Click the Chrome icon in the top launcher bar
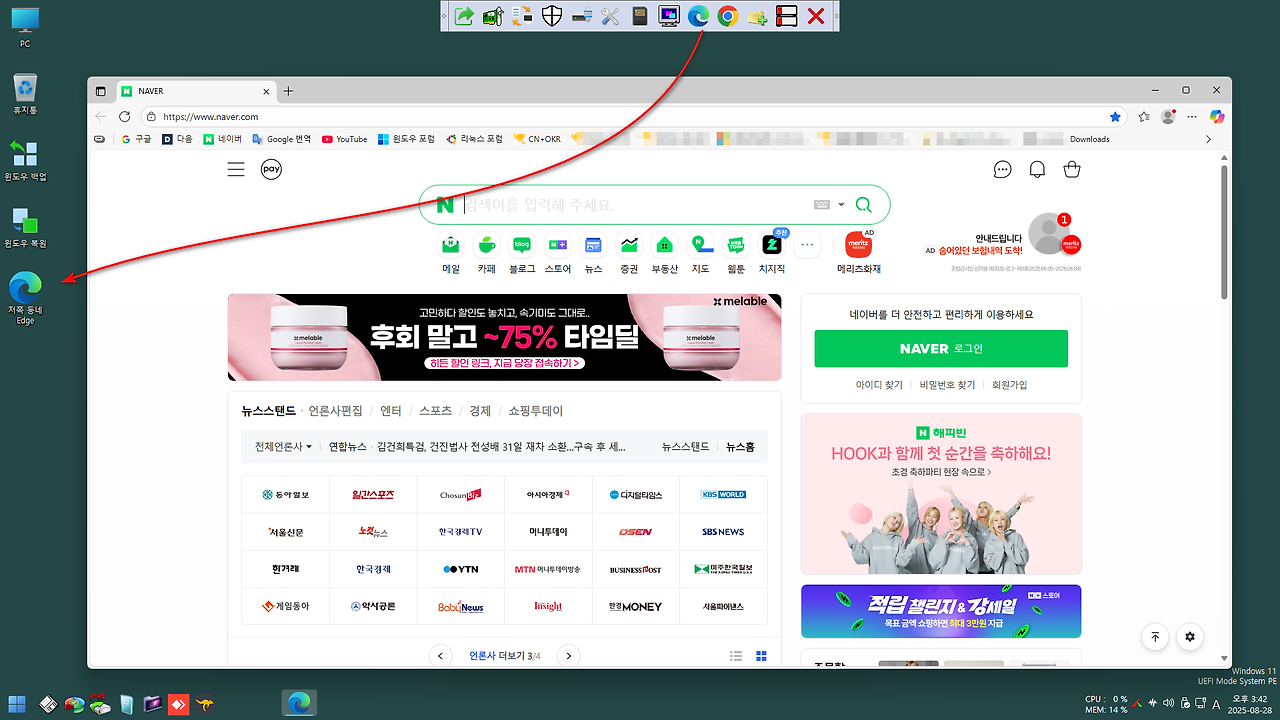Viewport: 1280px width, 720px height. point(727,16)
